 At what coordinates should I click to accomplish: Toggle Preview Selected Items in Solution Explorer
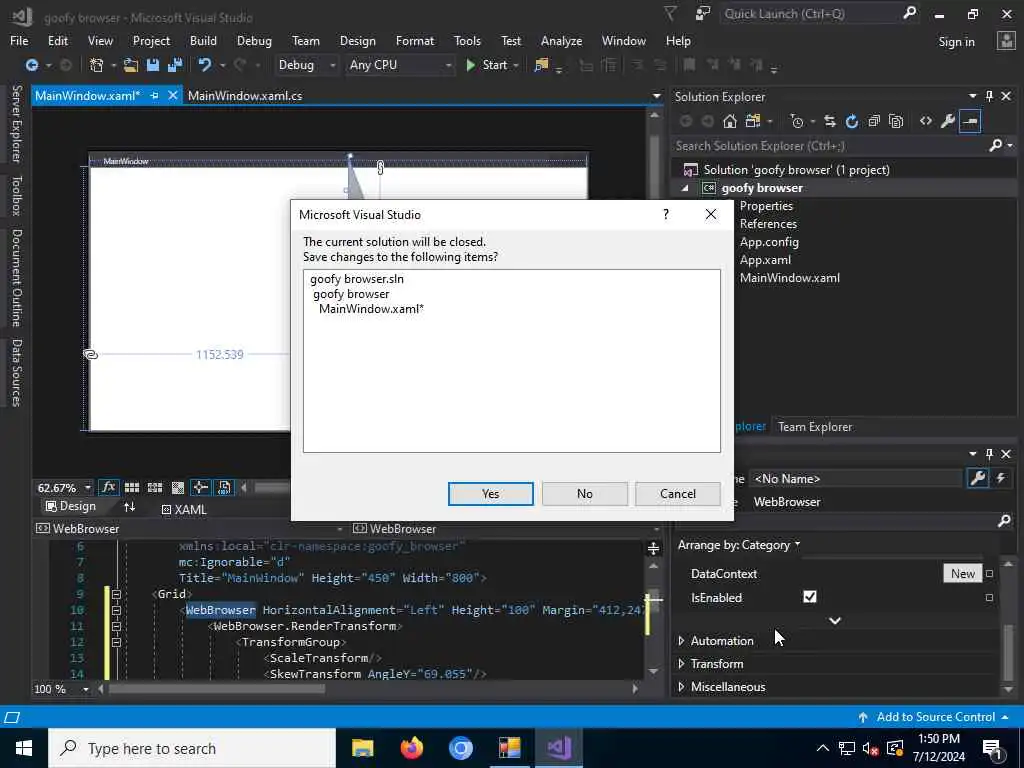pos(970,121)
